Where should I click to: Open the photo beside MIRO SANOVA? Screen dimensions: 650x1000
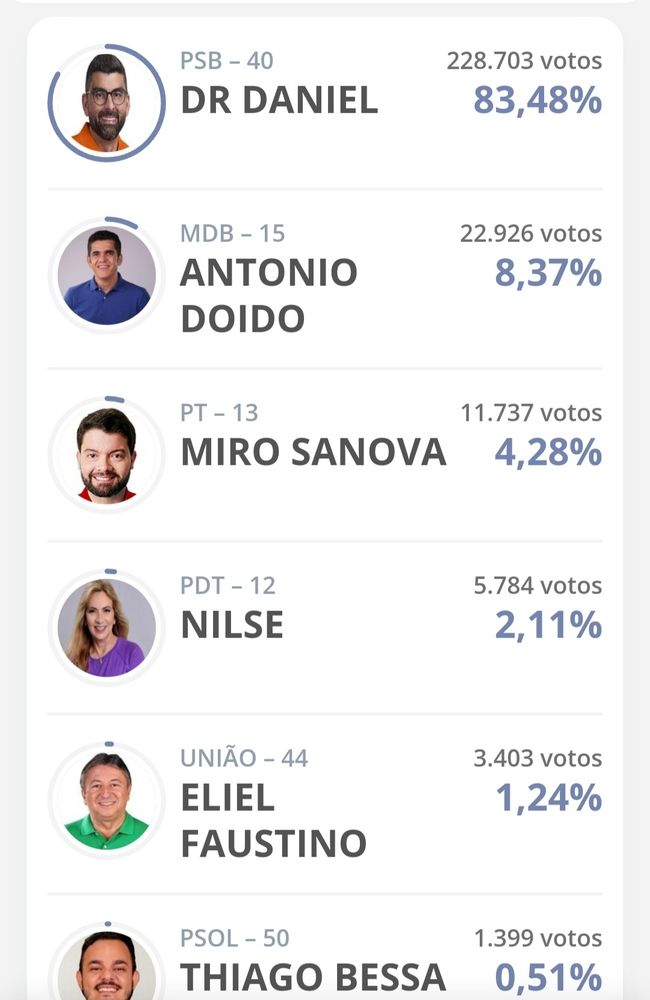106,454
